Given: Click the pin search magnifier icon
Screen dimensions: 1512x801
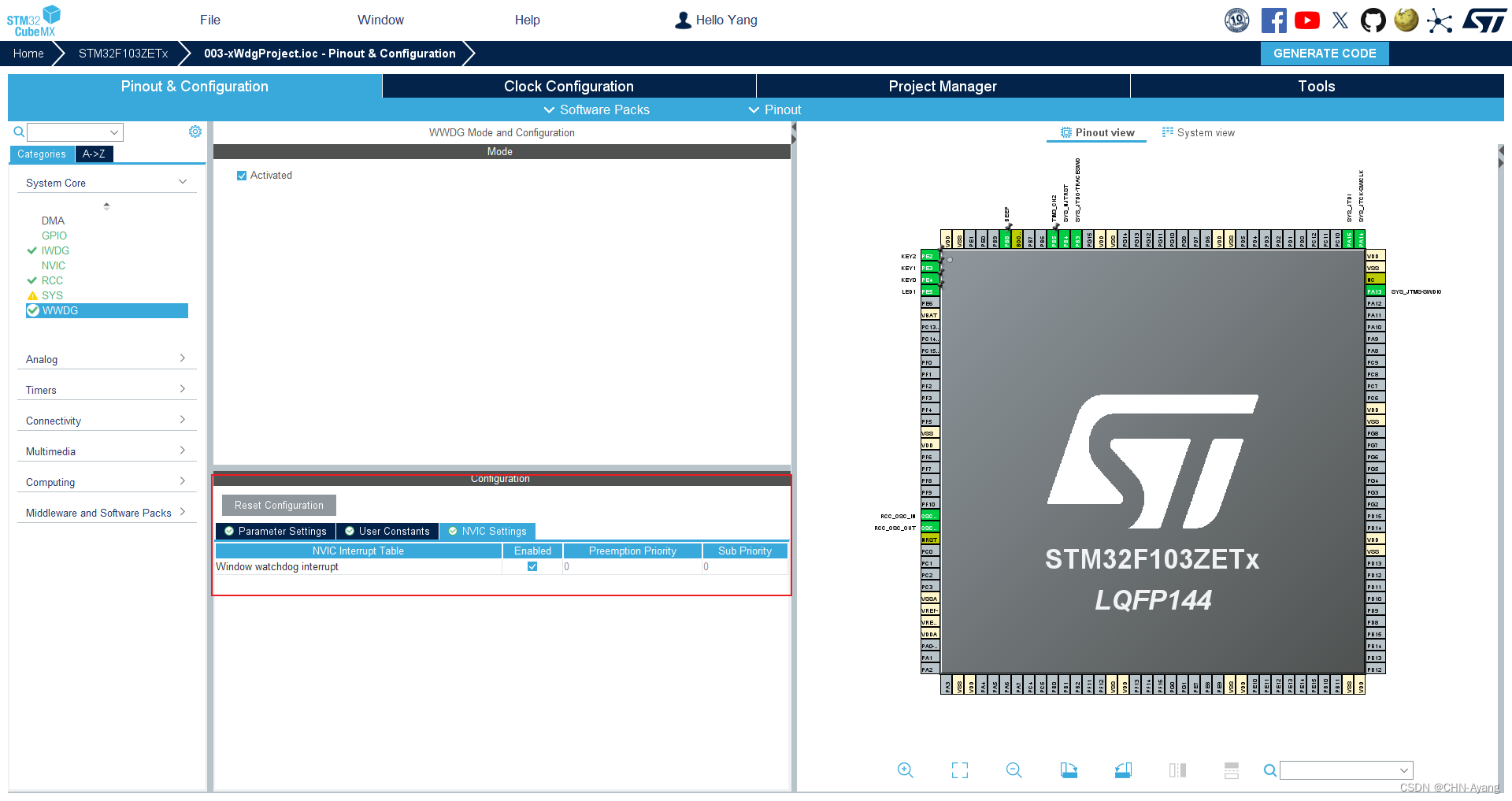Looking at the screenshot, I should click(1269, 770).
